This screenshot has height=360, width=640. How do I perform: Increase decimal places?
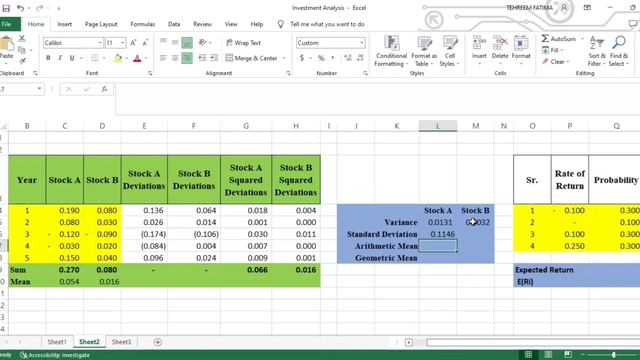point(348,58)
